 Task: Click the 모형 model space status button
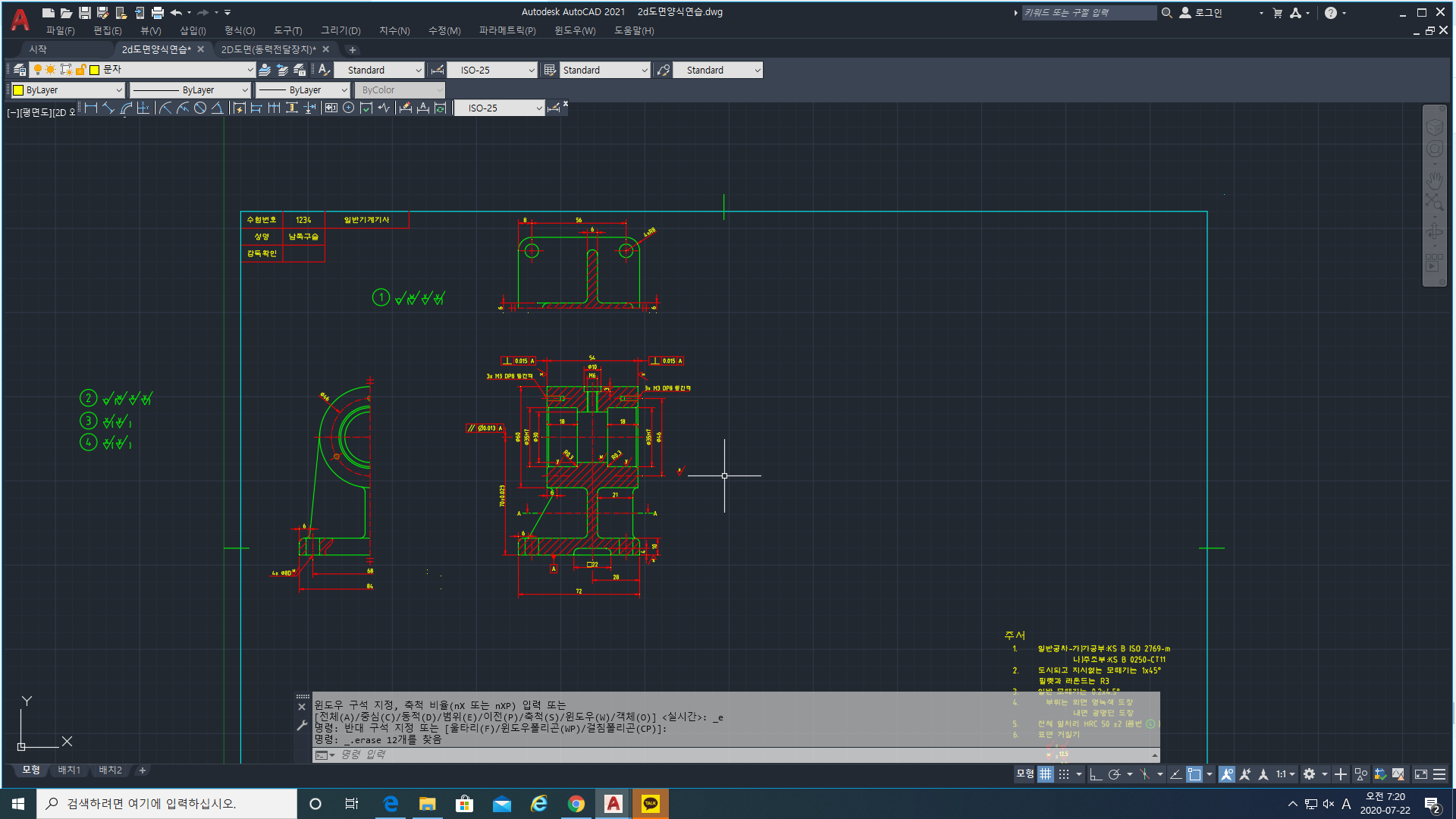pos(1025,774)
